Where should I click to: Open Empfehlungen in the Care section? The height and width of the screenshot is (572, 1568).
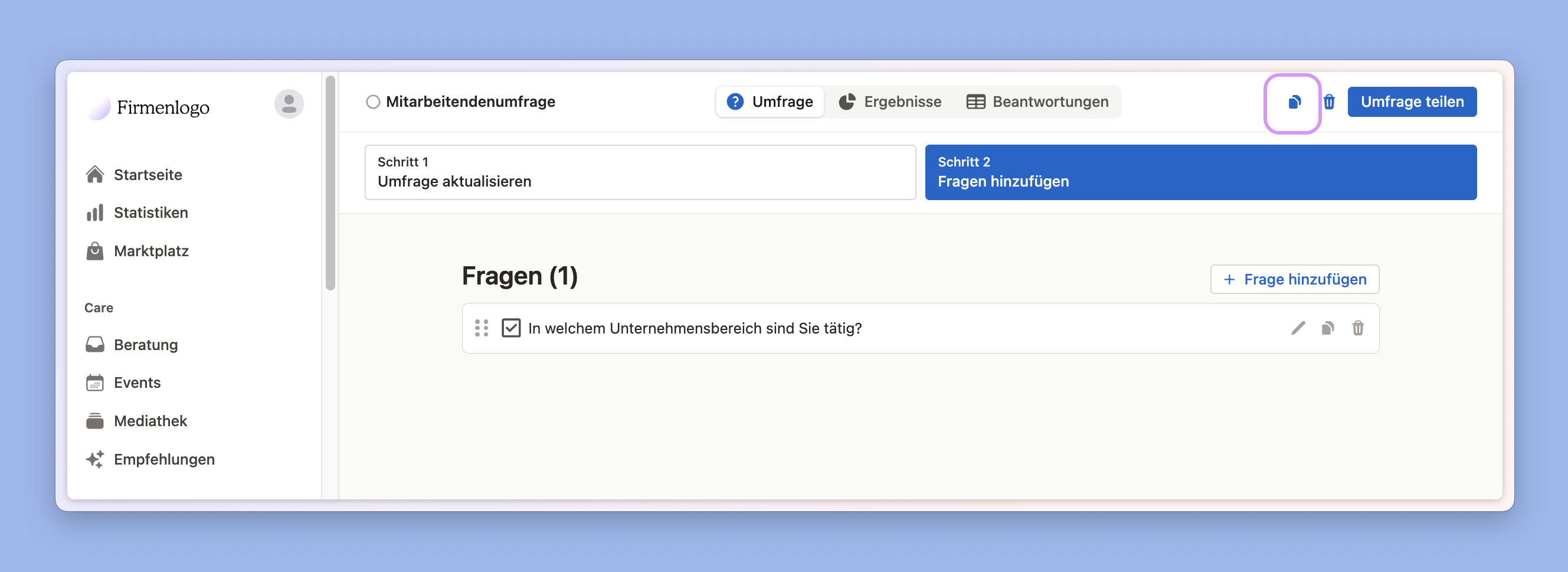163,459
